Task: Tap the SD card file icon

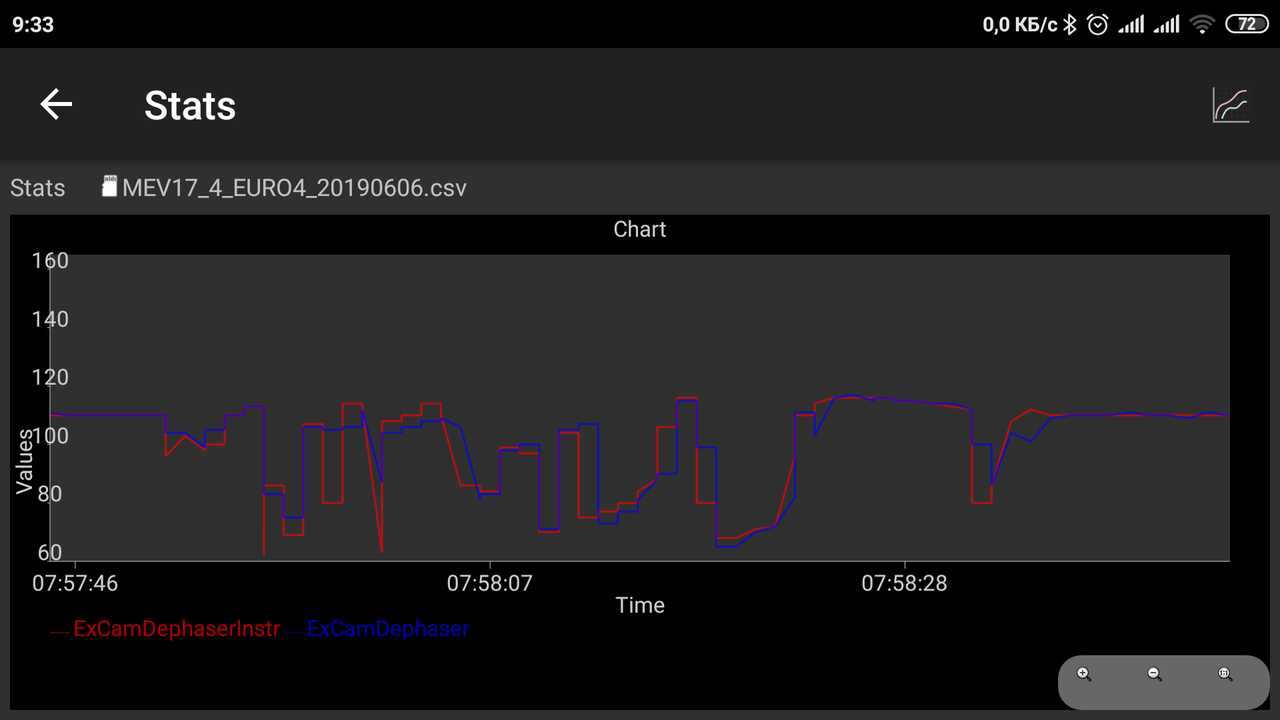Action: coord(110,186)
